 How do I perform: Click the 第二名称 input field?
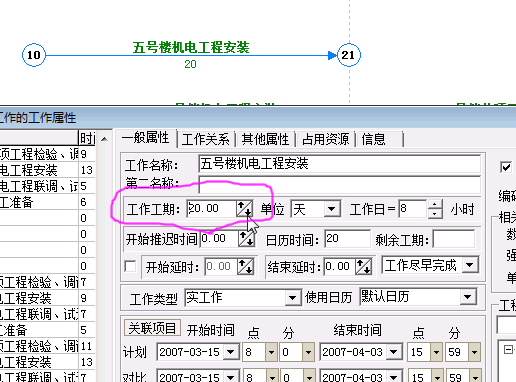[339, 185]
